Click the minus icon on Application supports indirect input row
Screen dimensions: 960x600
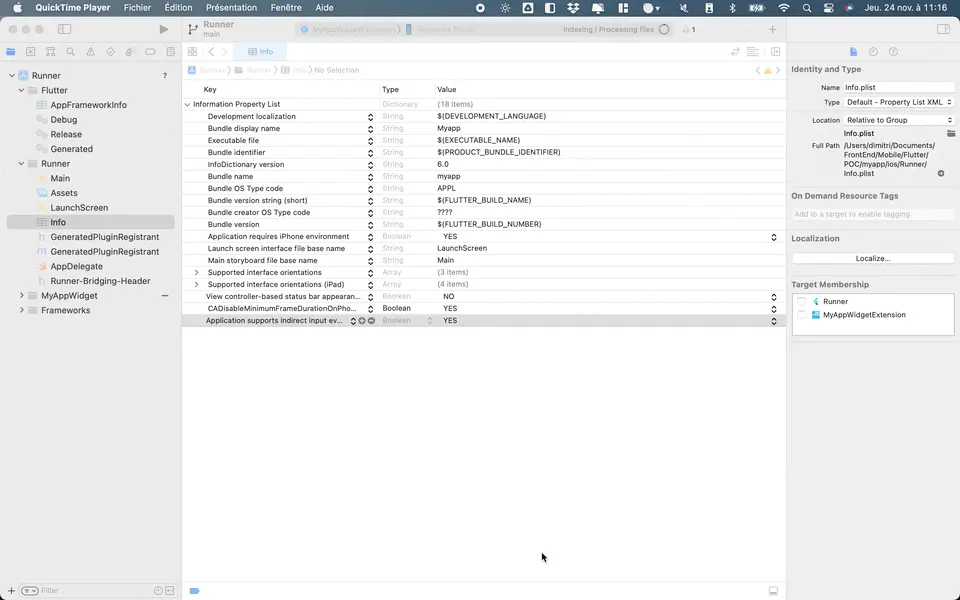[x=371, y=321]
